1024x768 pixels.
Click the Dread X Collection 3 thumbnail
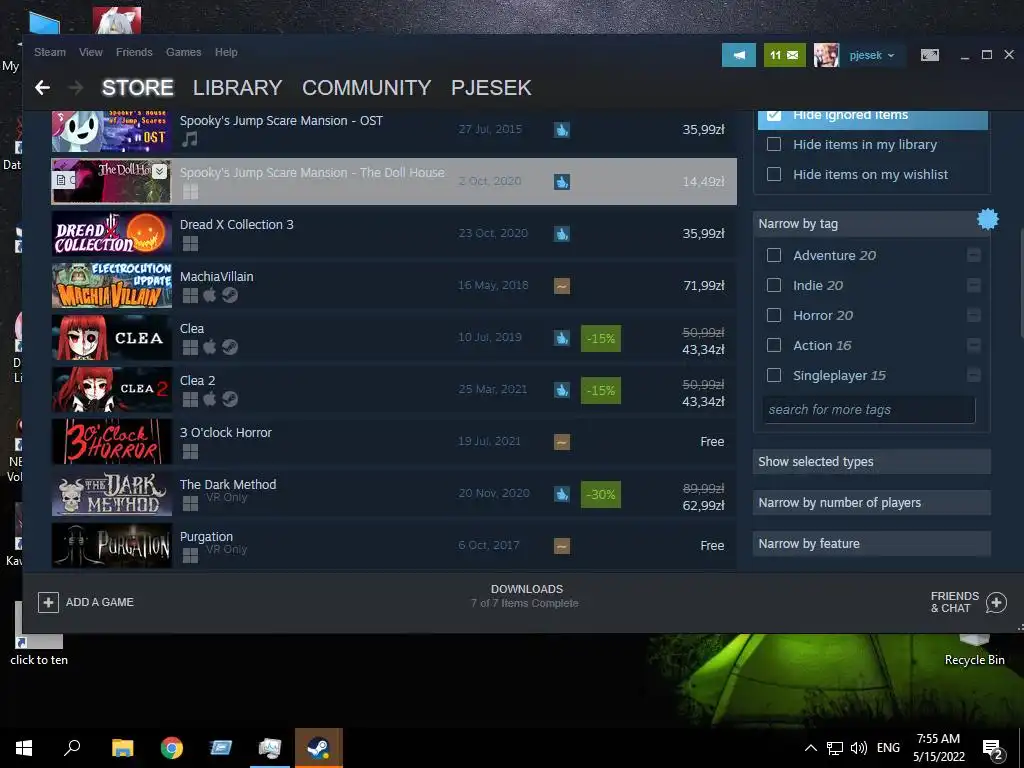tap(112, 234)
